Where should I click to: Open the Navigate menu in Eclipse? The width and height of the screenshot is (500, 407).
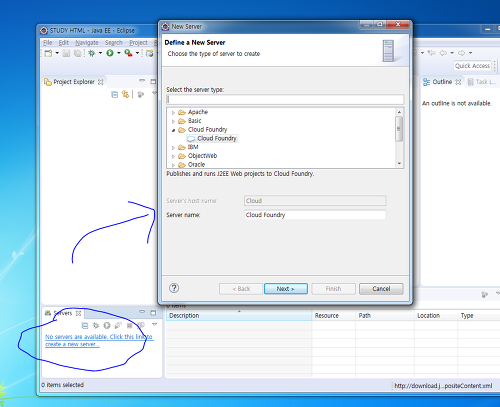click(87, 43)
